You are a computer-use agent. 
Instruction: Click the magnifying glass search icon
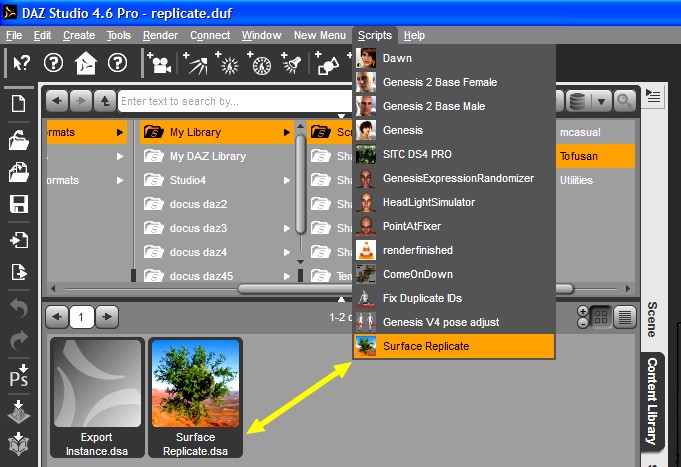(624, 101)
